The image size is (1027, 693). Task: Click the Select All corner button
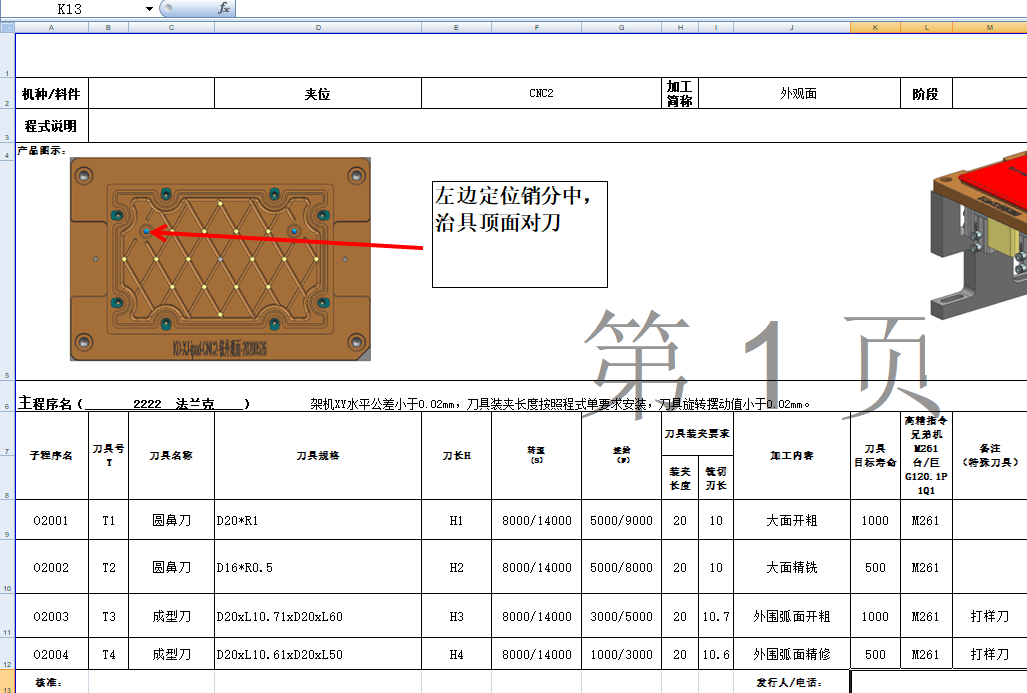pos(9,27)
